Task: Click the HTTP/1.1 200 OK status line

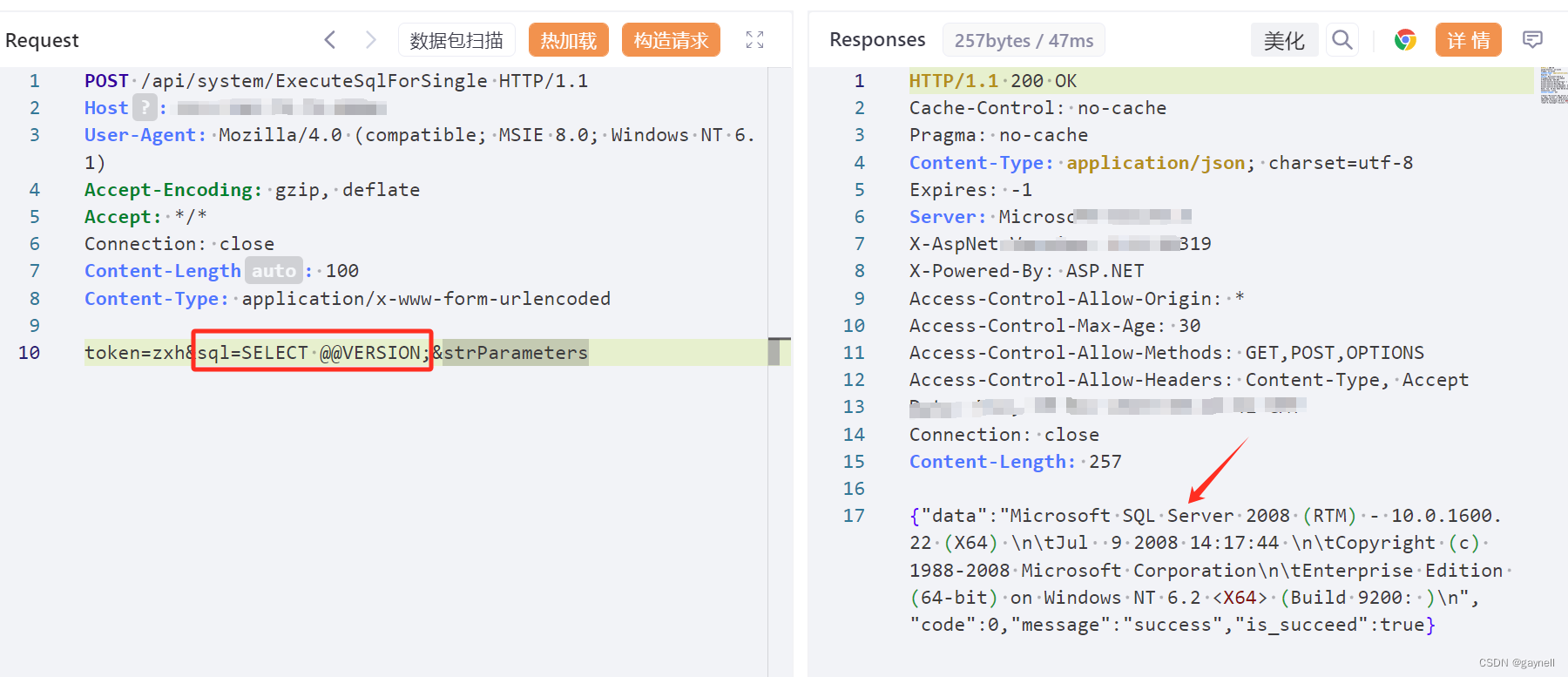Action: point(993,81)
